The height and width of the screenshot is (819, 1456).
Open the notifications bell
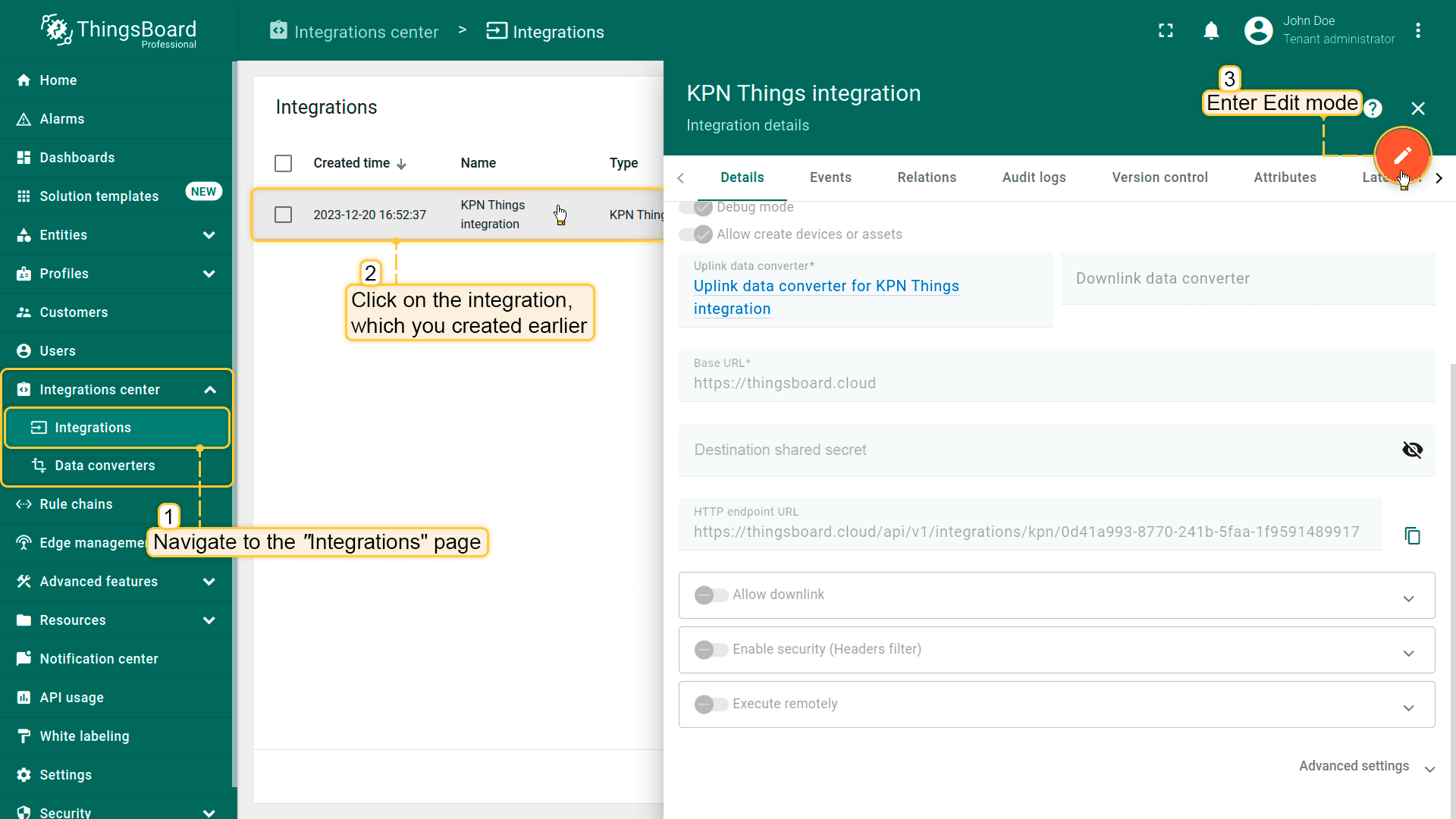(x=1211, y=31)
